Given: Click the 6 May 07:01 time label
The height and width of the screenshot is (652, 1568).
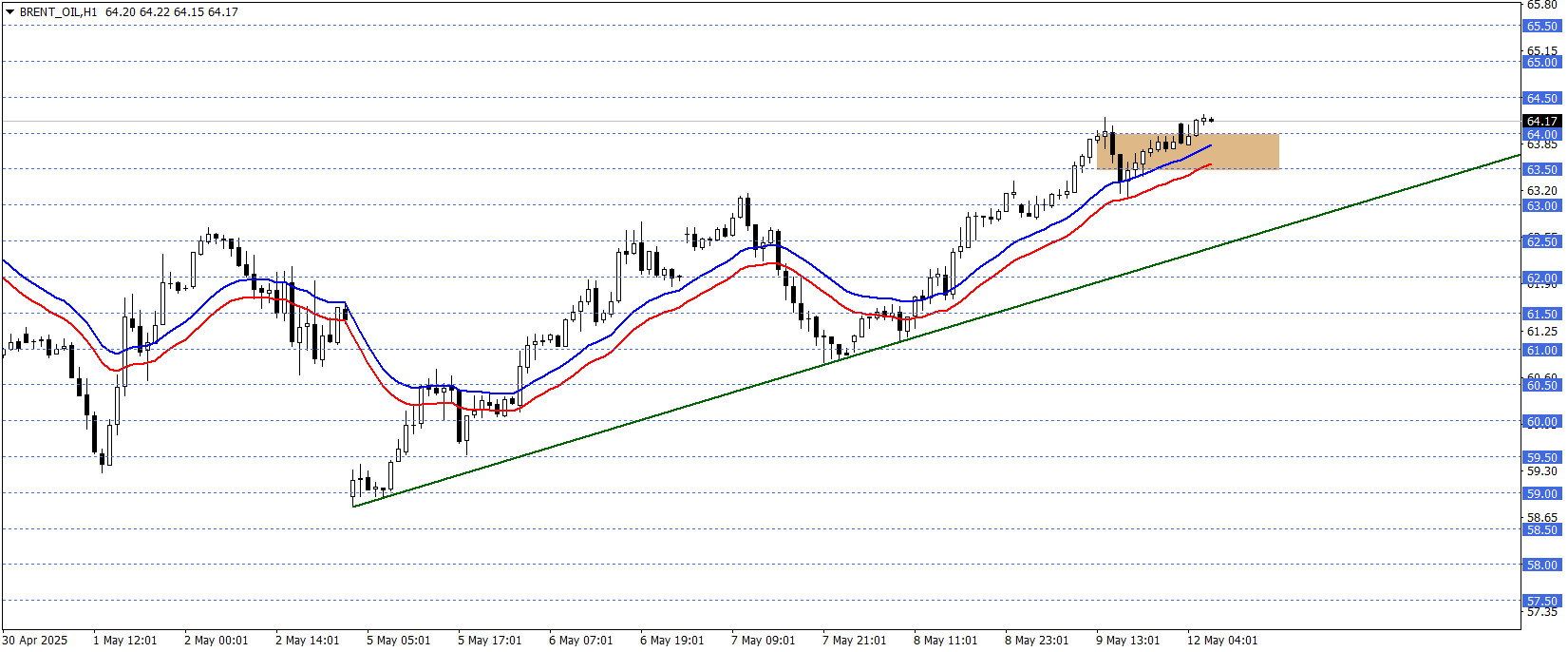Looking at the screenshot, I should pyautogui.click(x=581, y=640).
